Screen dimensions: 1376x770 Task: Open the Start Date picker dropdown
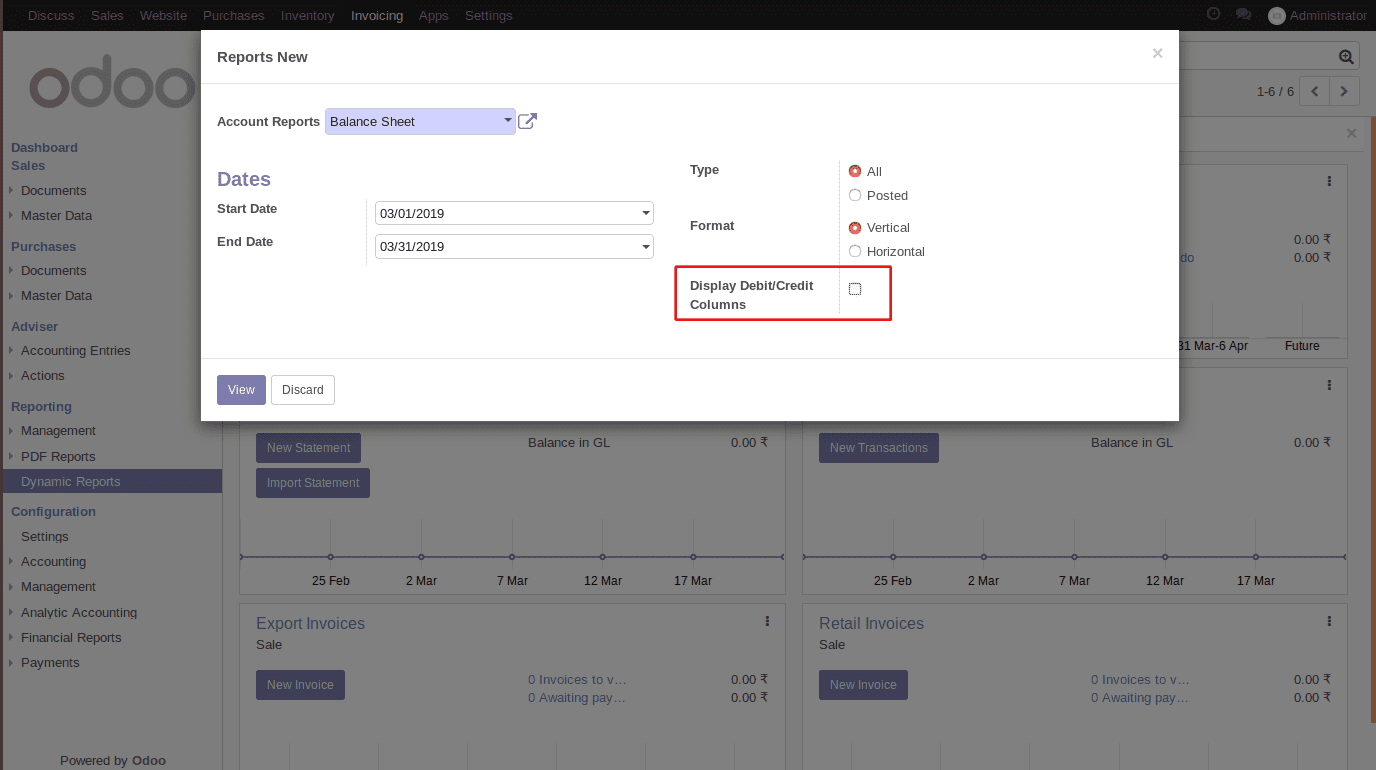tap(646, 213)
